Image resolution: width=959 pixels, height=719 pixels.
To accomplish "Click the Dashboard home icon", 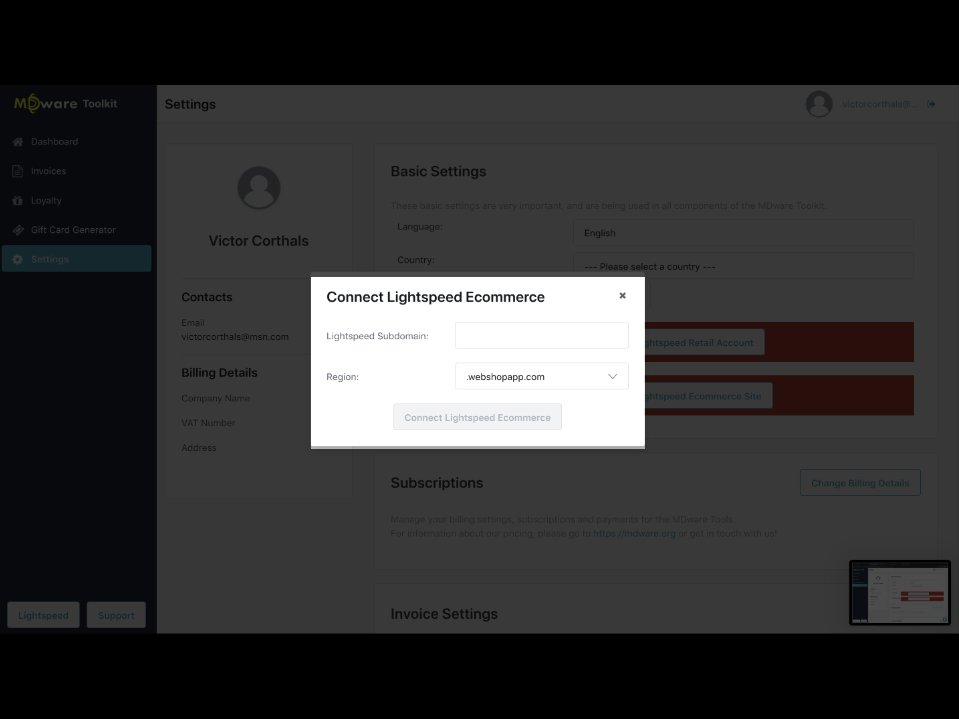I will 18,142.
